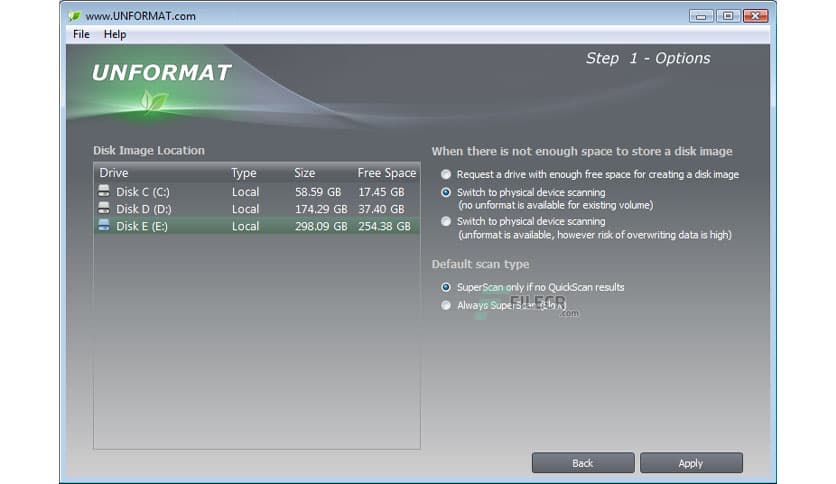Select Request a drive with enough free space option
836x484 pixels.
(x=446, y=174)
